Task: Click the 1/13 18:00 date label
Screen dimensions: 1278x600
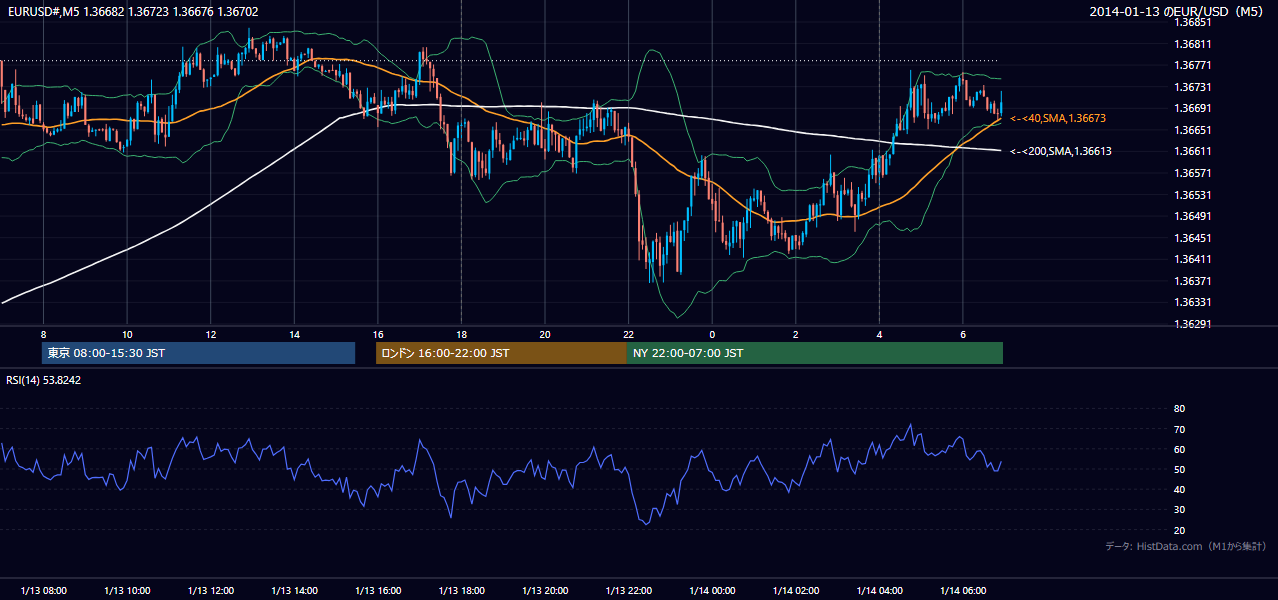Action: [x=461, y=590]
